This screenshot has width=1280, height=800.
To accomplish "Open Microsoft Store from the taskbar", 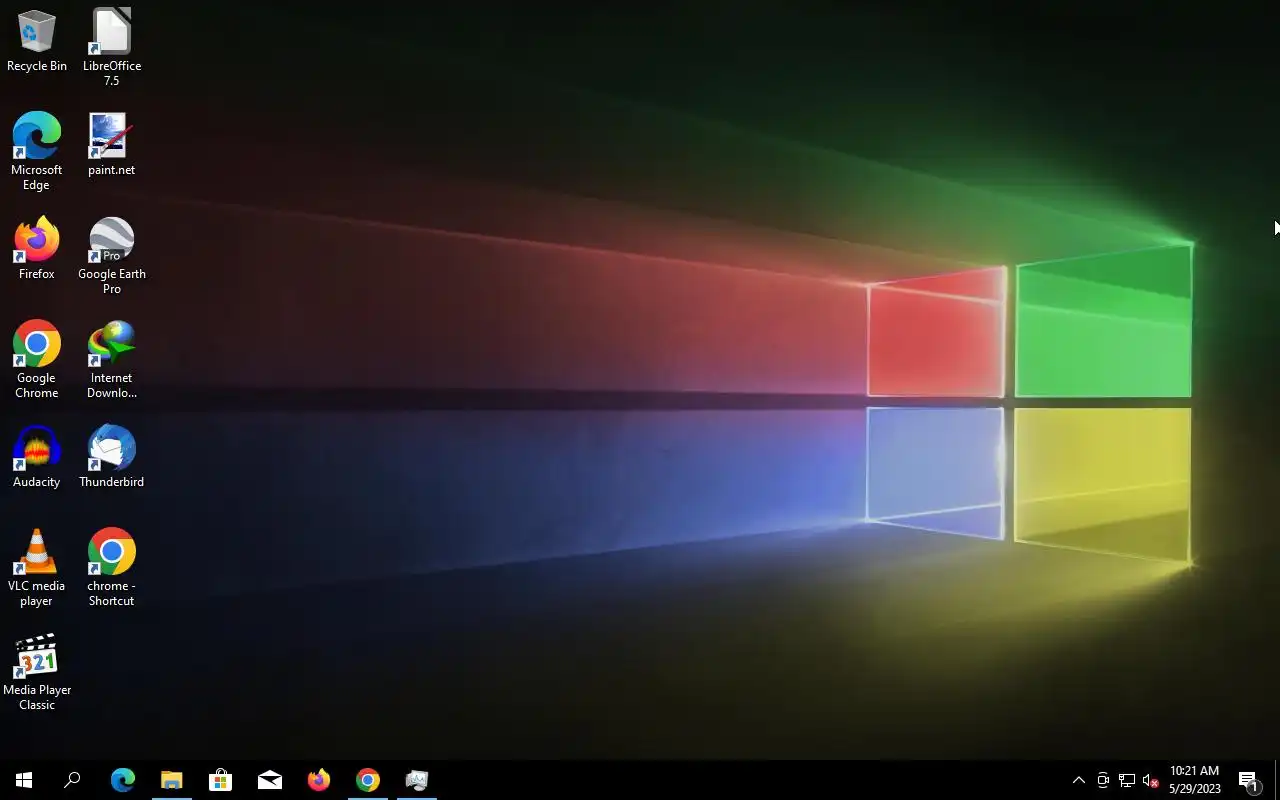I will tap(221, 780).
